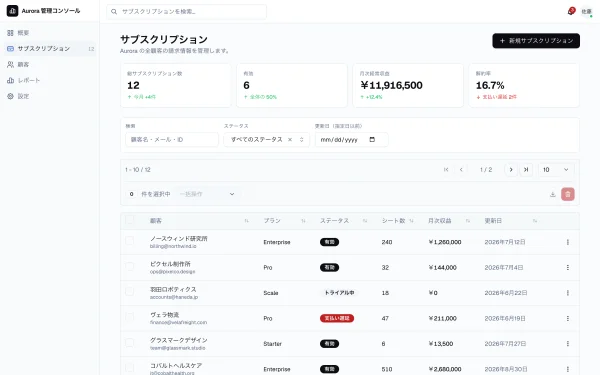
Task: Open row actions for ピクセル制作所
Action: 568,267
